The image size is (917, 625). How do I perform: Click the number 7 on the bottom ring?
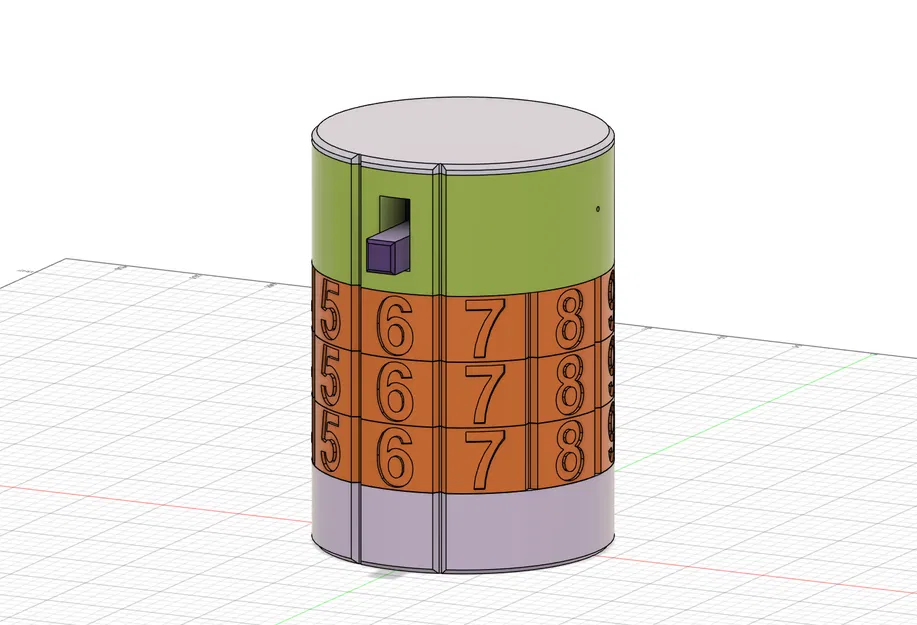point(484,460)
